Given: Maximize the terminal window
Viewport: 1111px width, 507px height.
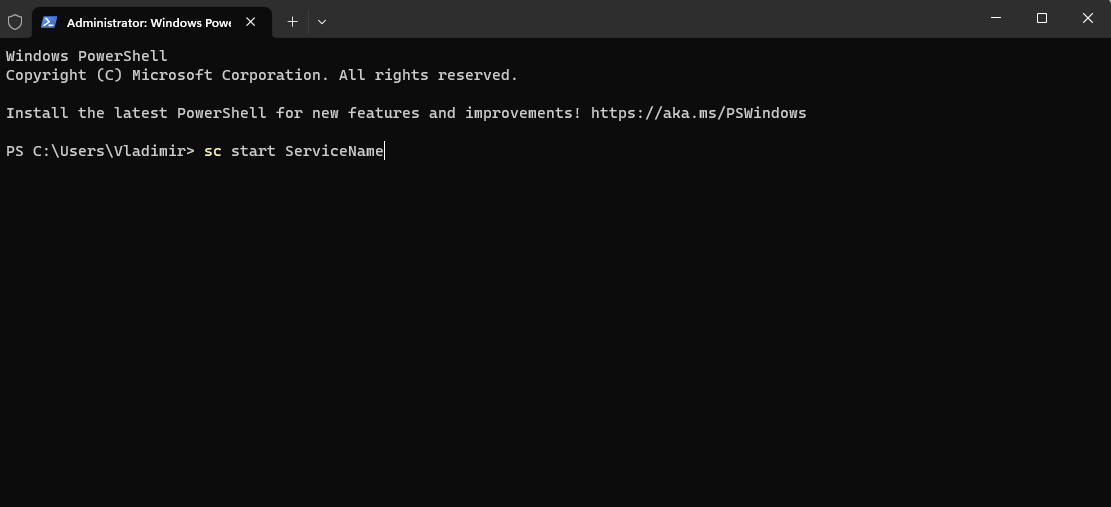Looking at the screenshot, I should [1042, 18].
